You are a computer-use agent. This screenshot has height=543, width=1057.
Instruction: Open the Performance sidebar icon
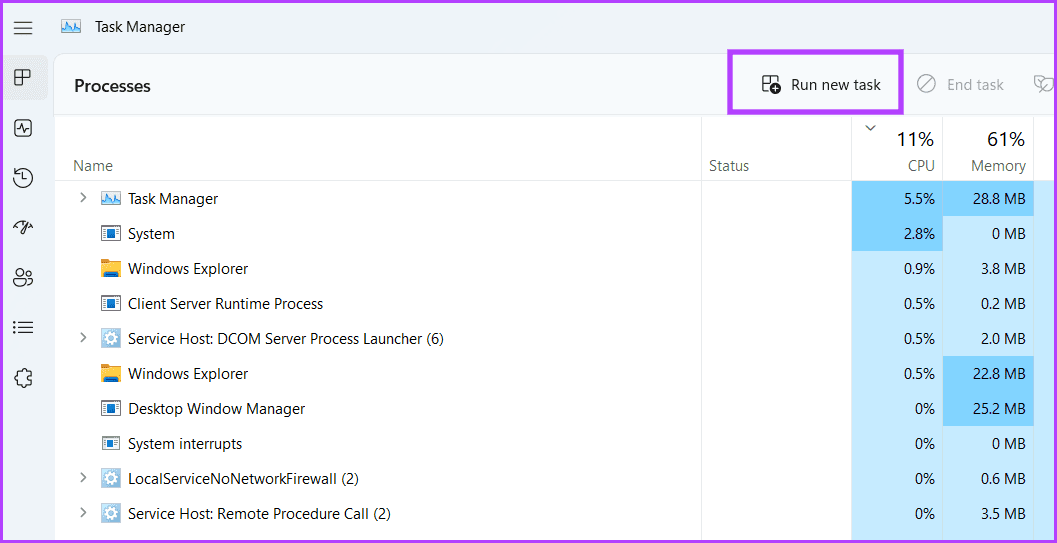click(23, 128)
